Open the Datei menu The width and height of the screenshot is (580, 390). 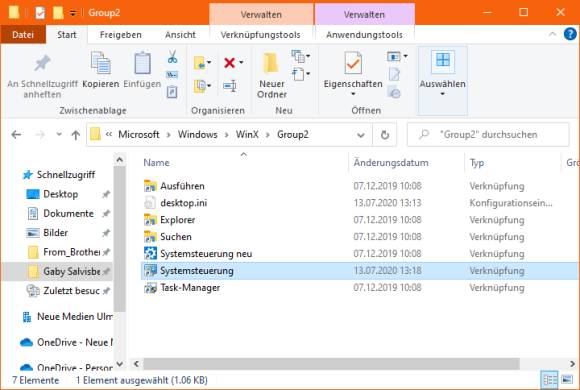[x=23, y=35]
